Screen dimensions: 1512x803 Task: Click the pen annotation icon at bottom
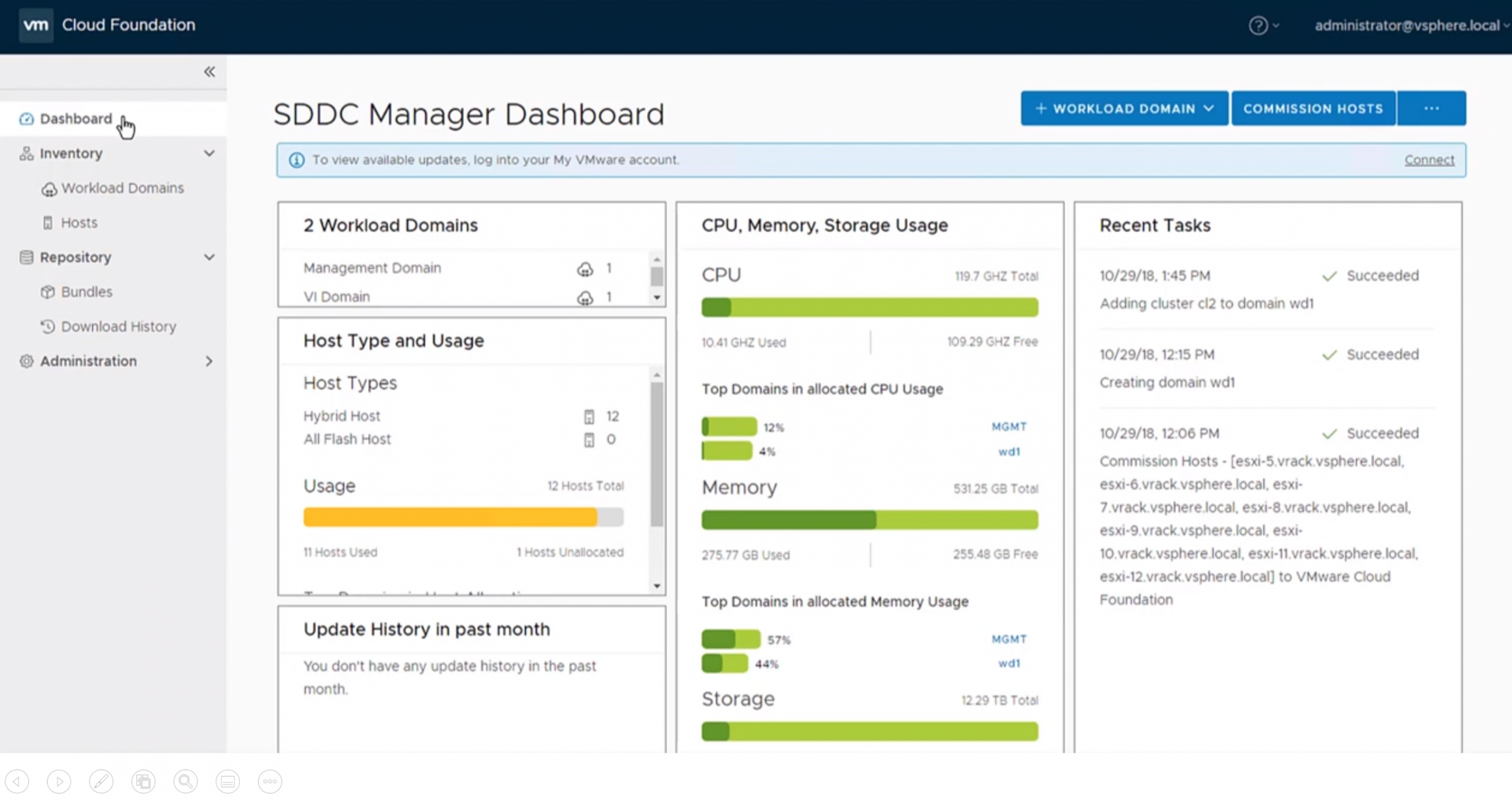pos(101,781)
